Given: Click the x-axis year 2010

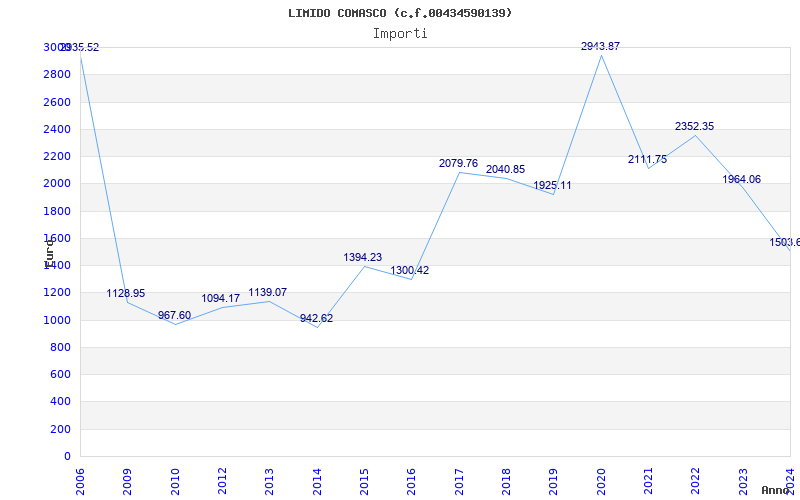Looking at the screenshot, I should click(175, 482).
